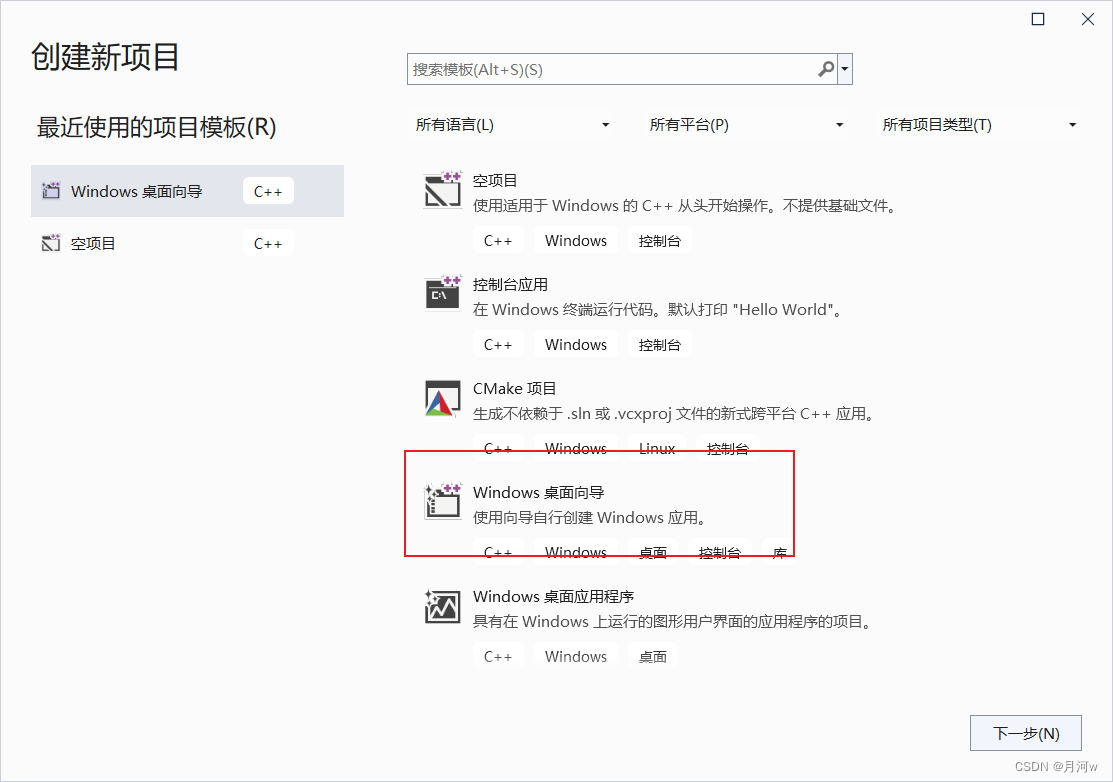Select the Windows 桌面应用程序 template title
The height and width of the screenshot is (782, 1113).
tap(554, 596)
